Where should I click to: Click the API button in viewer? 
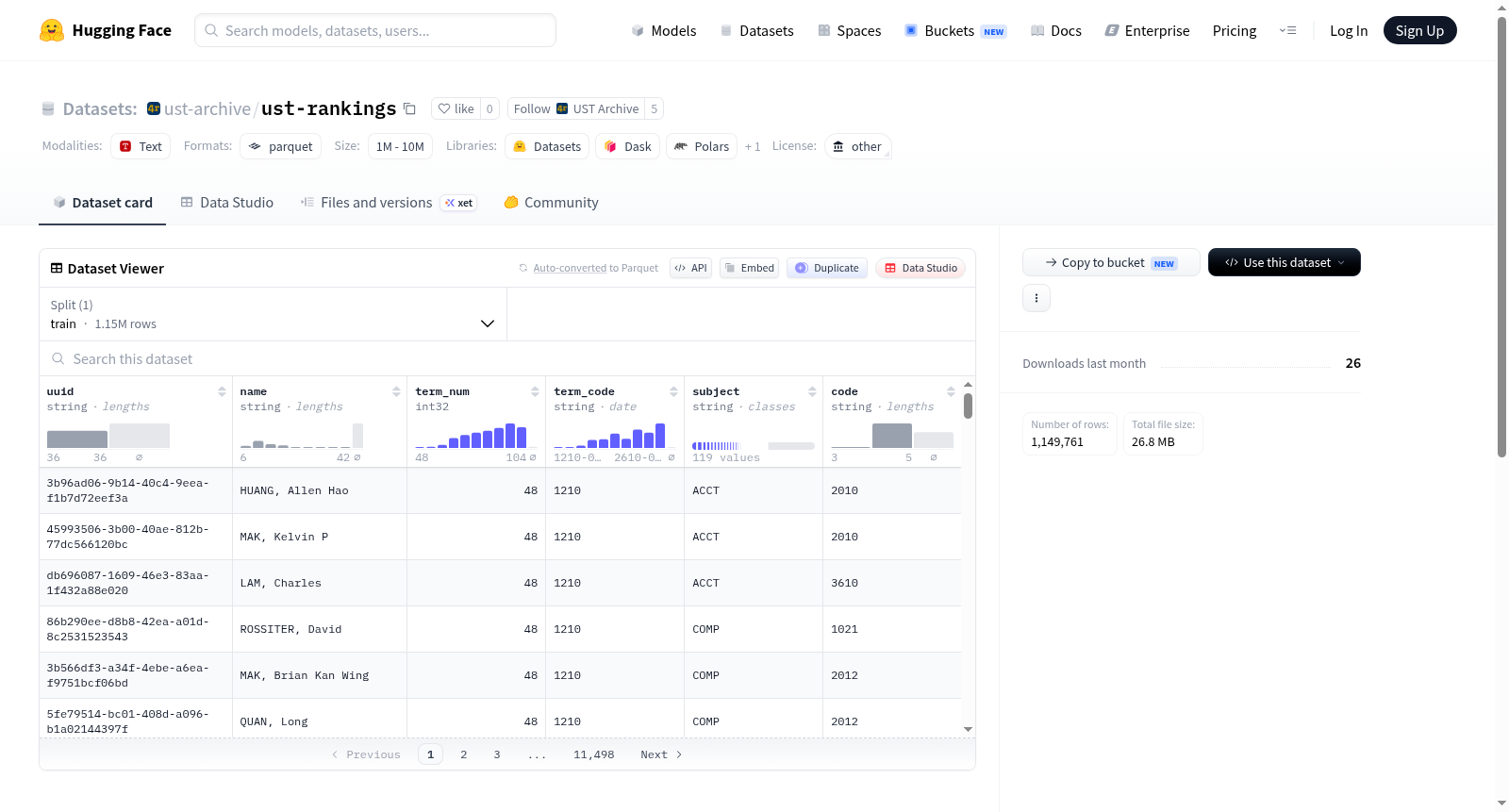(690, 268)
